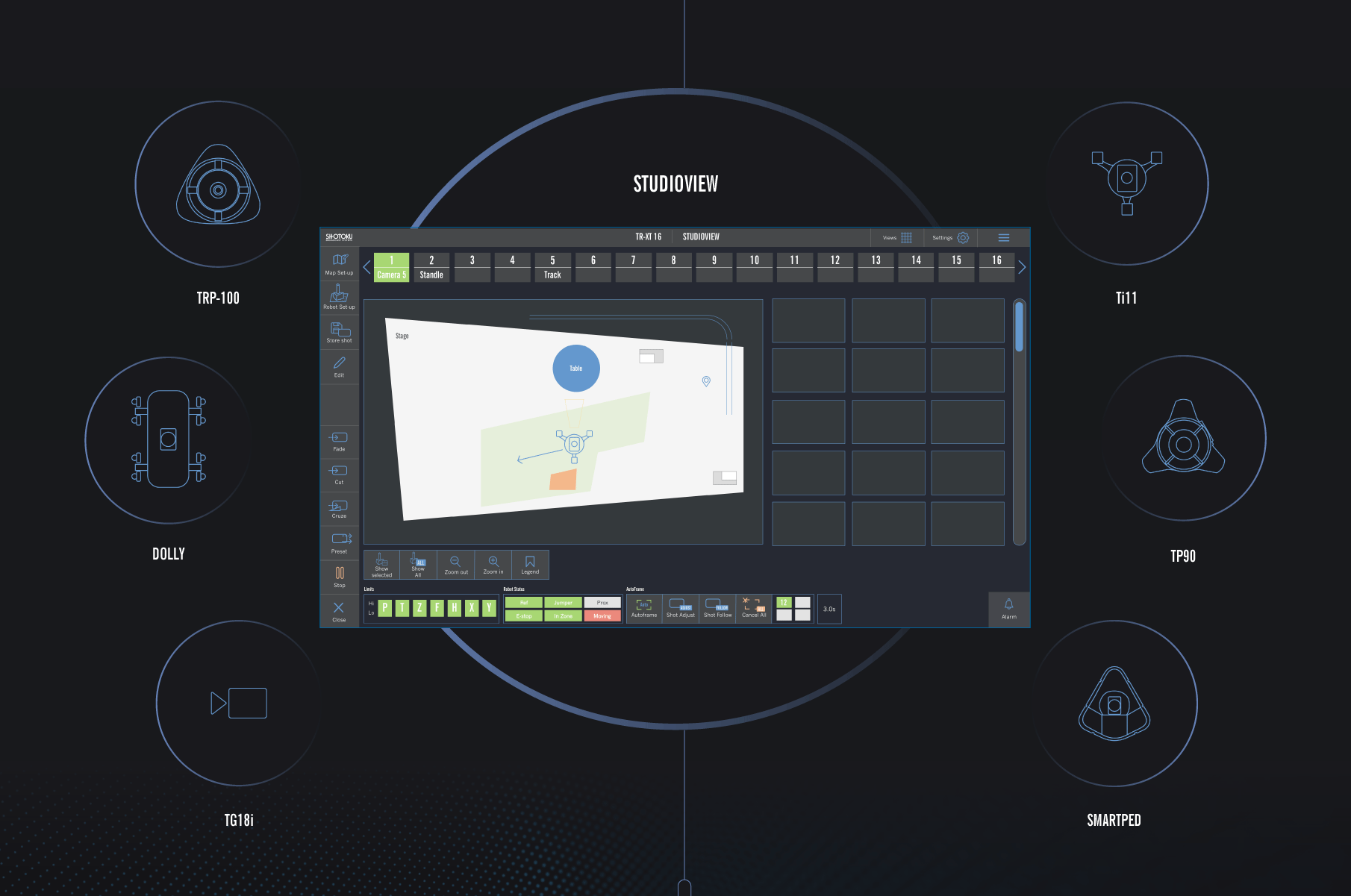1351x896 pixels.
Task: Select the Edit pencil tool
Action: (x=339, y=366)
